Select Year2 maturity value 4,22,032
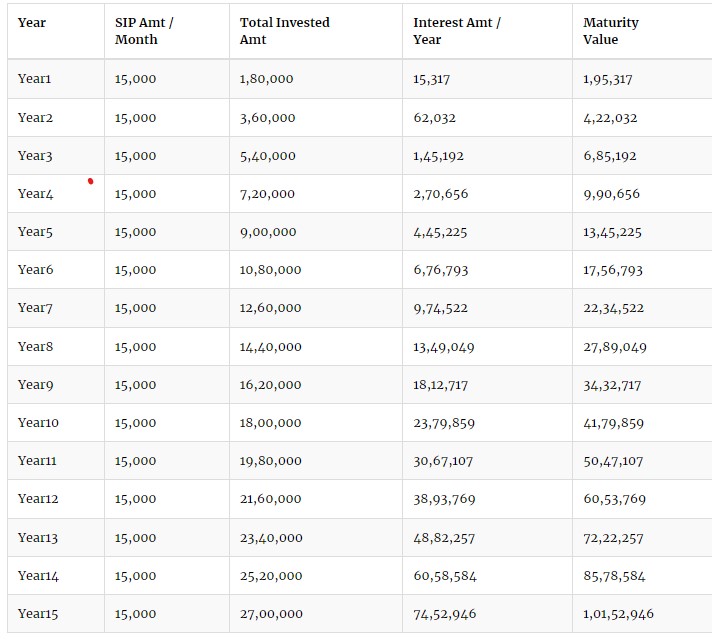 (x=610, y=118)
